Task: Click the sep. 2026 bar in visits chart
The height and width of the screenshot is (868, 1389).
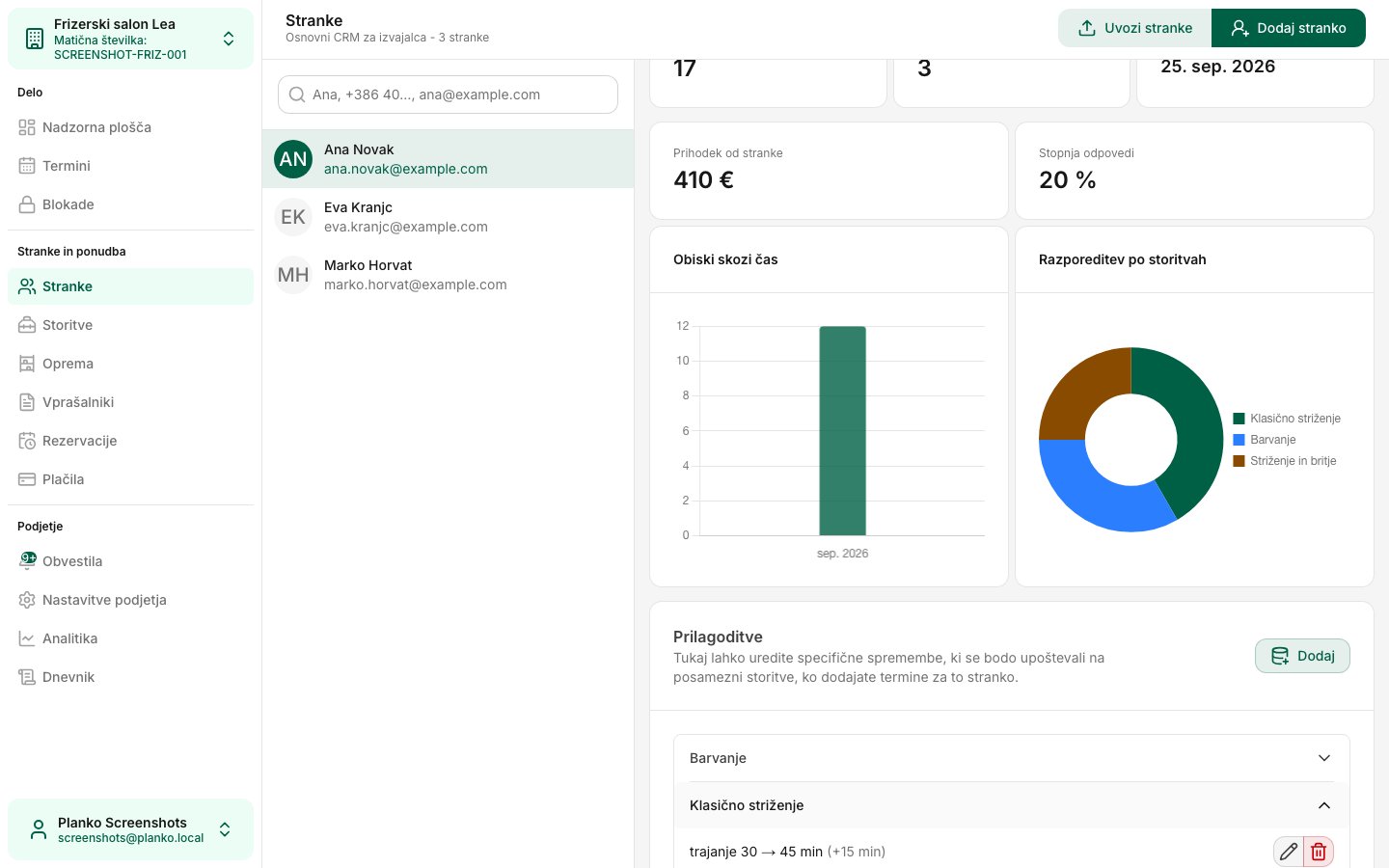Action: tap(842, 431)
